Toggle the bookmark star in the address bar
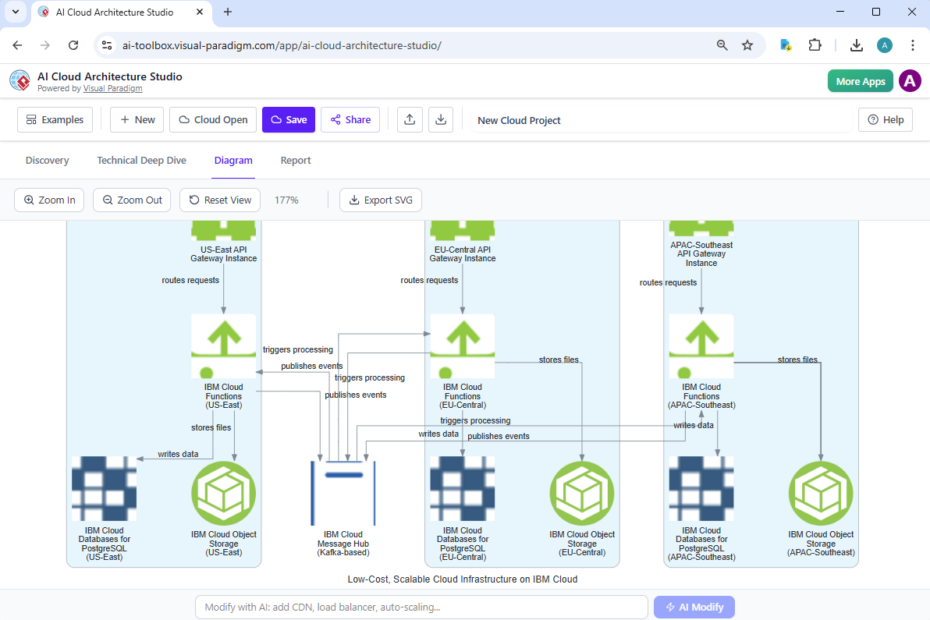 point(748,45)
